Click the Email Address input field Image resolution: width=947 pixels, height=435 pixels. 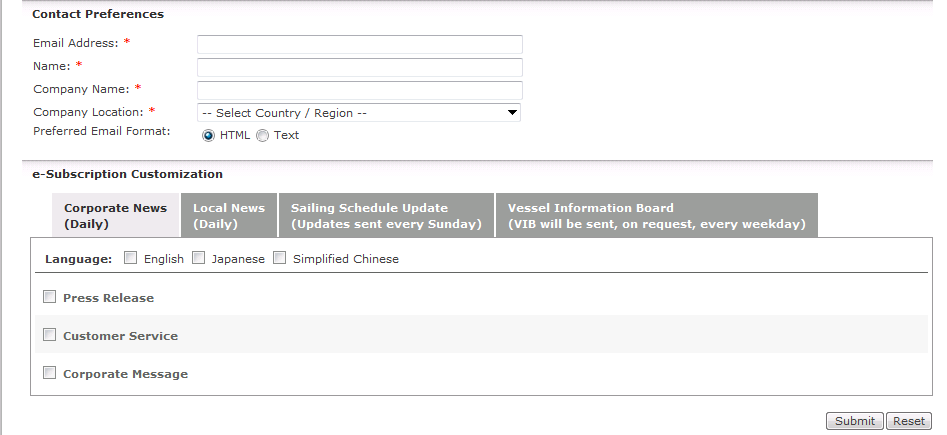[359, 44]
